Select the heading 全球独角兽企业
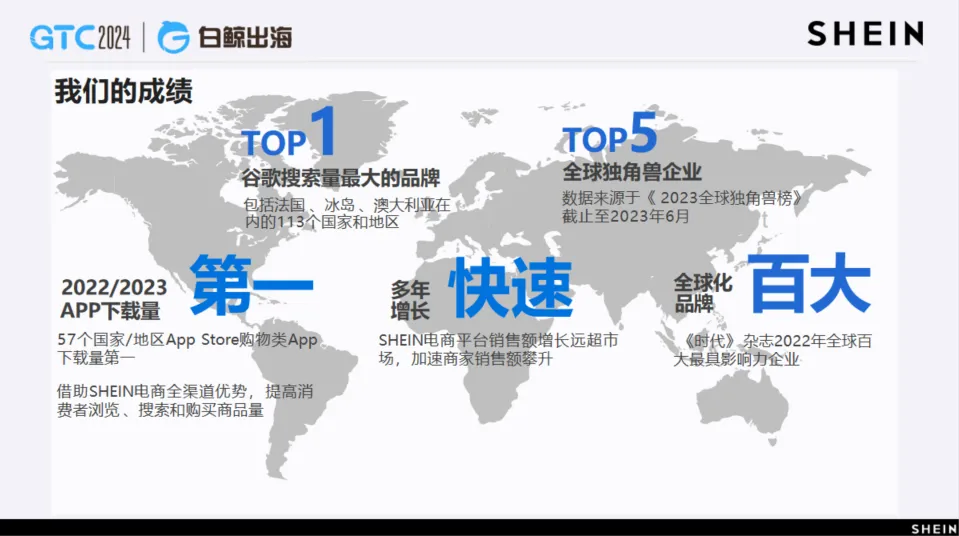 (632, 172)
